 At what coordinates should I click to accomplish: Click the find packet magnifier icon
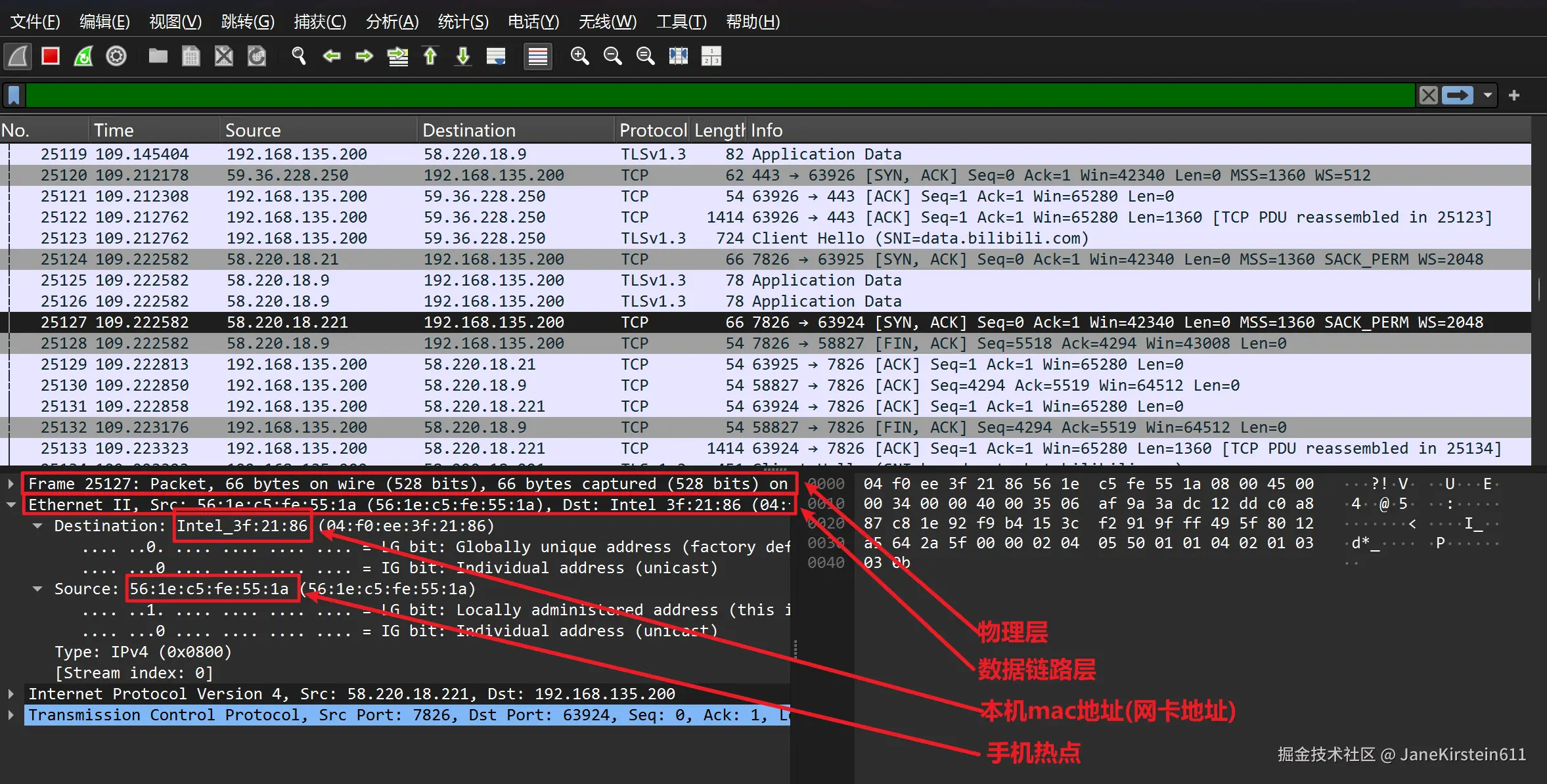(x=299, y=56)
